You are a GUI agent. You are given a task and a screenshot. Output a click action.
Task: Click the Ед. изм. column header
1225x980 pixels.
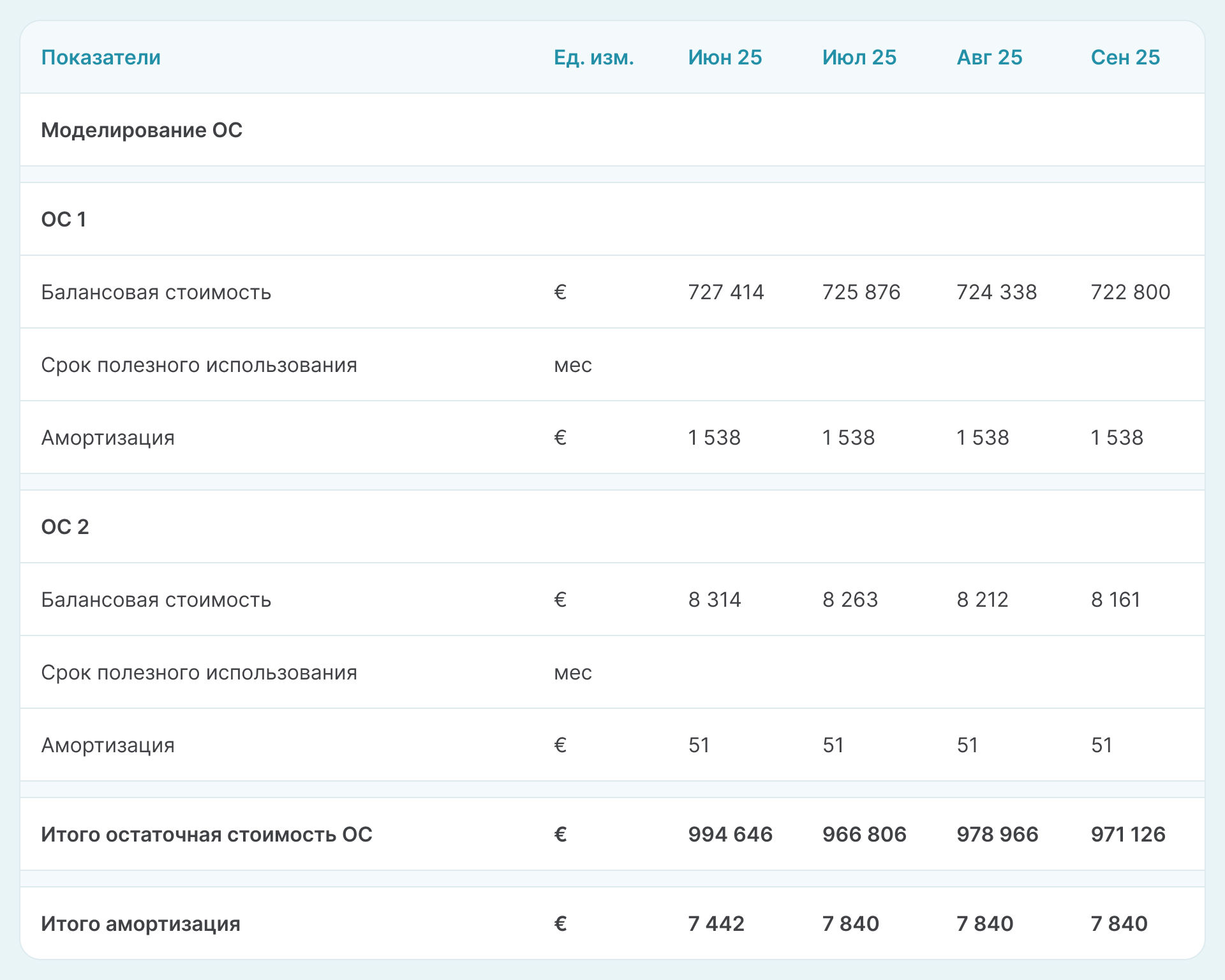pyautogui.click(x=593, y=57)
